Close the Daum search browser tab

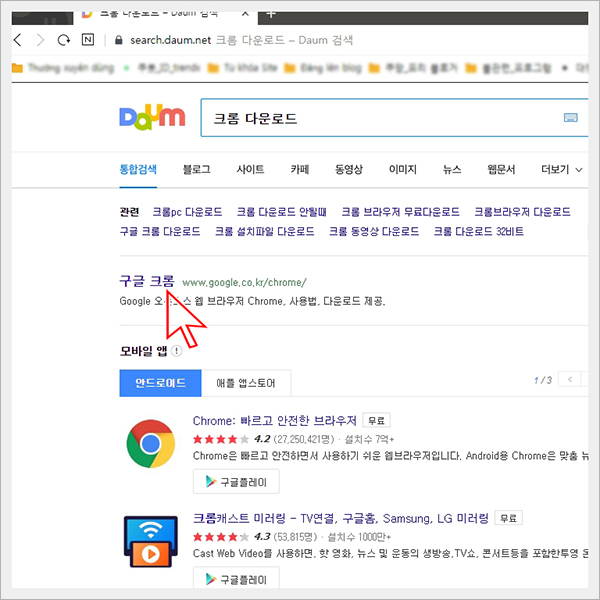(245, 14)
